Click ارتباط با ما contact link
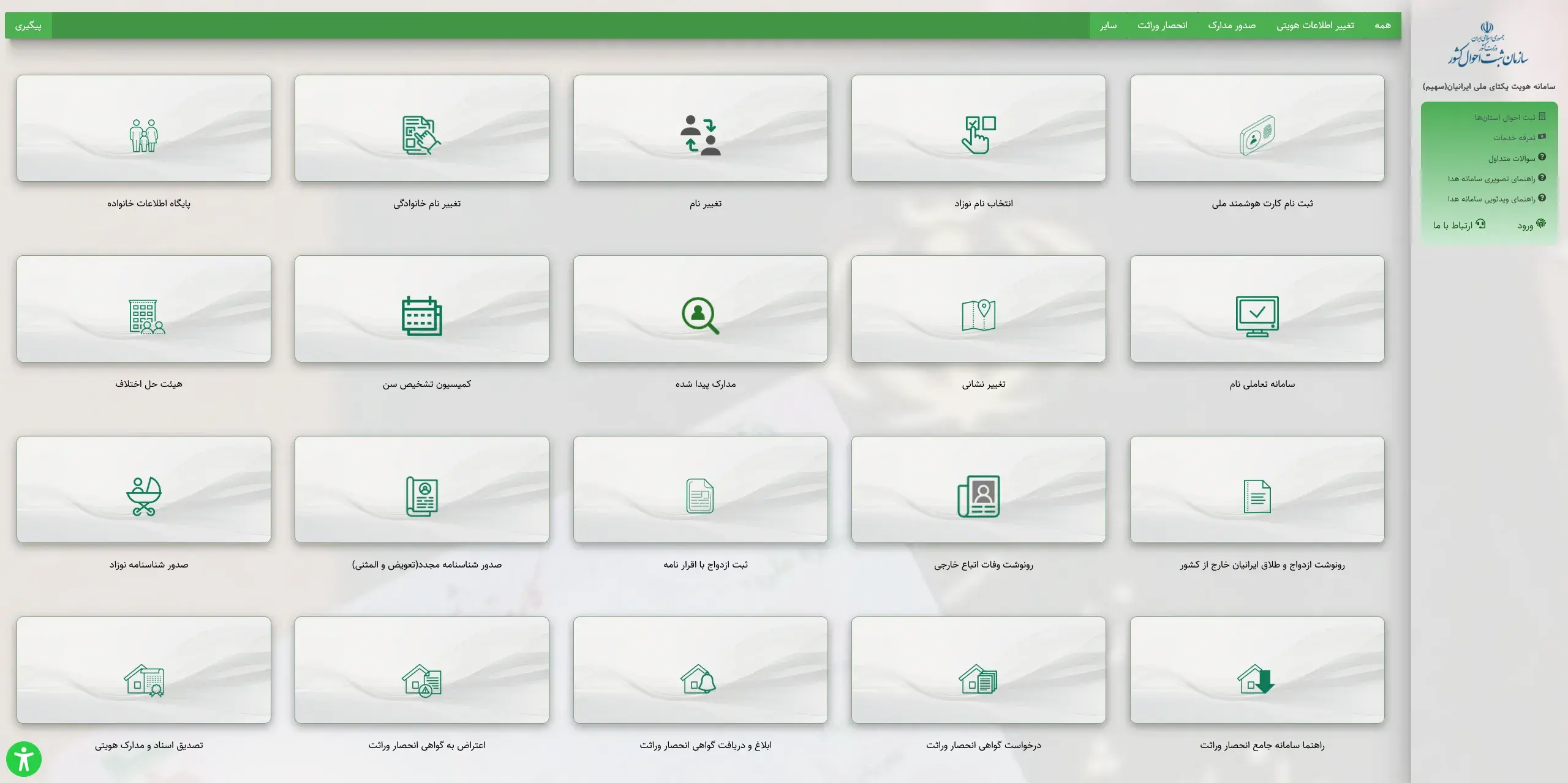The width and height of the screenshot is (1568, 783). point(1459,225)
